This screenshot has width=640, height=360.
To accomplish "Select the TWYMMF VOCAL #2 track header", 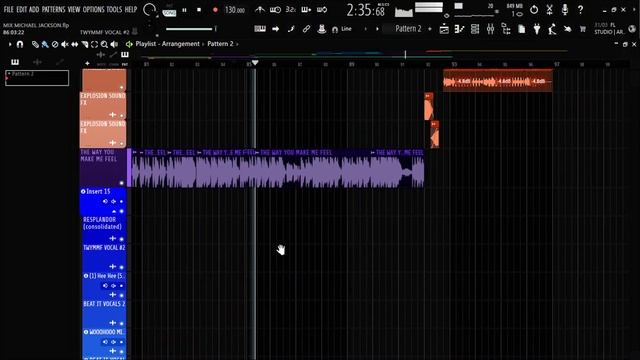I will coord(104,257).
